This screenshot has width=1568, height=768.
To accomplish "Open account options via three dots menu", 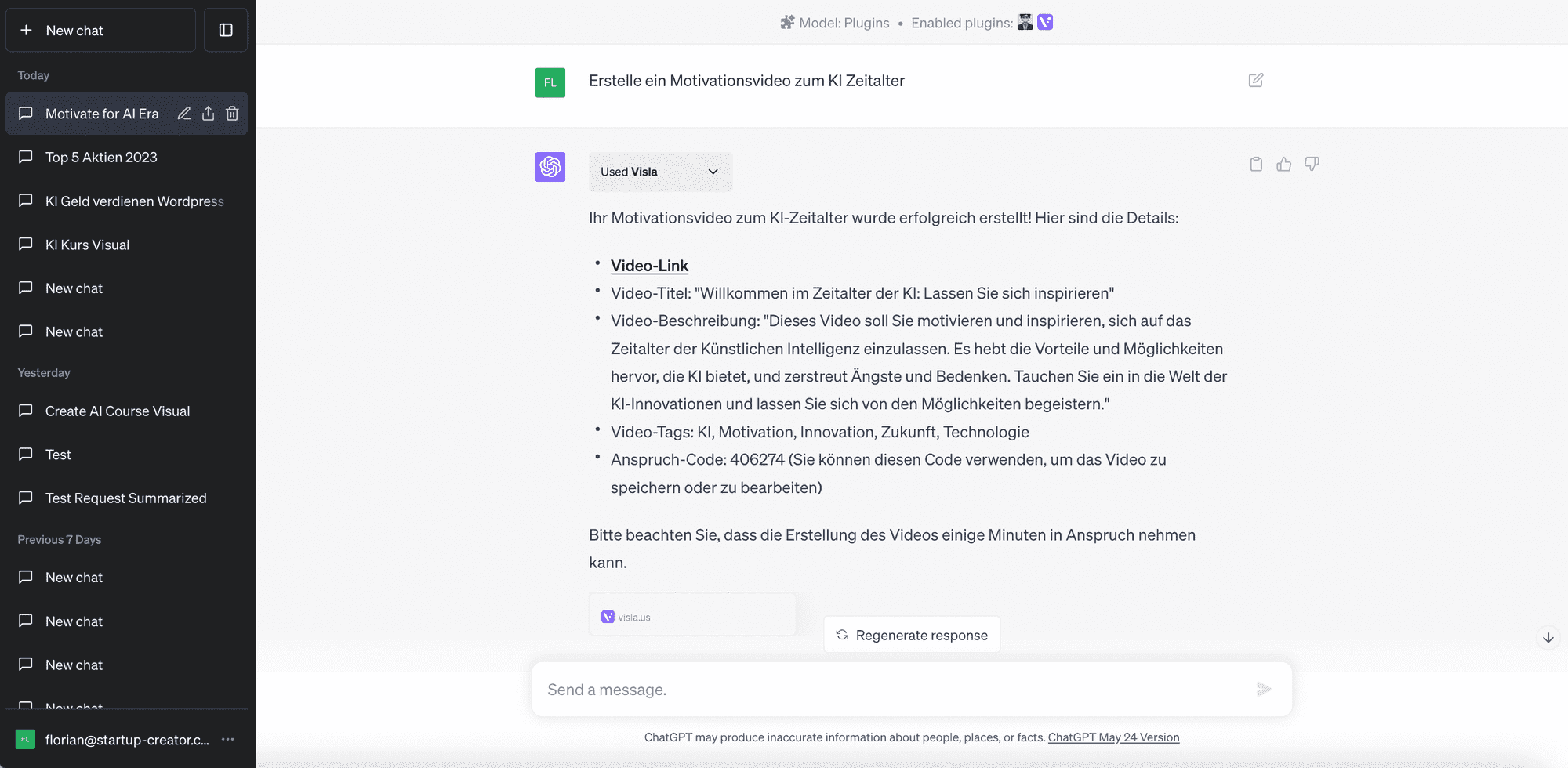I will pyautogui.click(x=228, y=739).
